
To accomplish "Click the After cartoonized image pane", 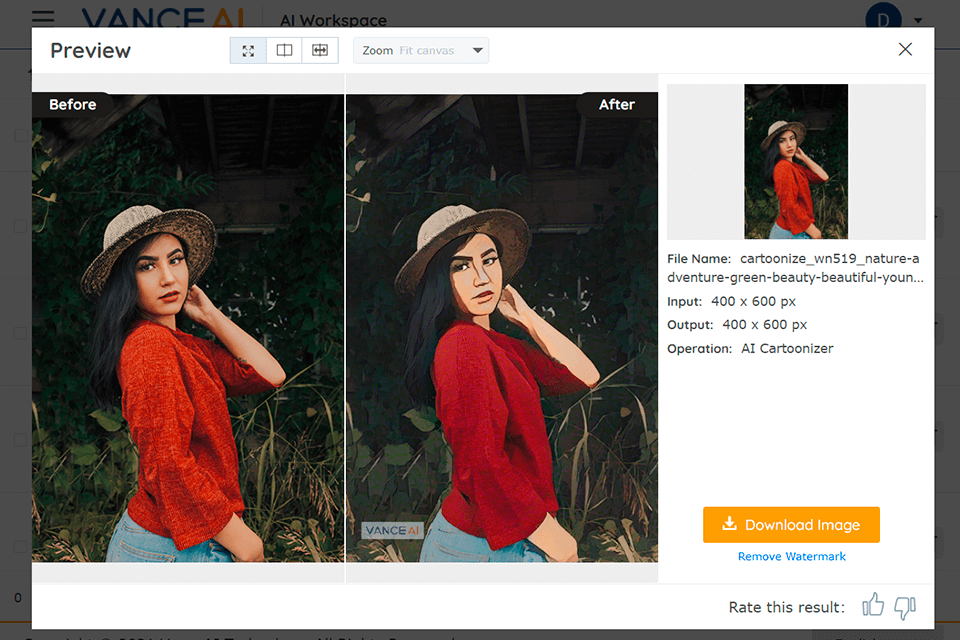I will click(x=502, y=328).
